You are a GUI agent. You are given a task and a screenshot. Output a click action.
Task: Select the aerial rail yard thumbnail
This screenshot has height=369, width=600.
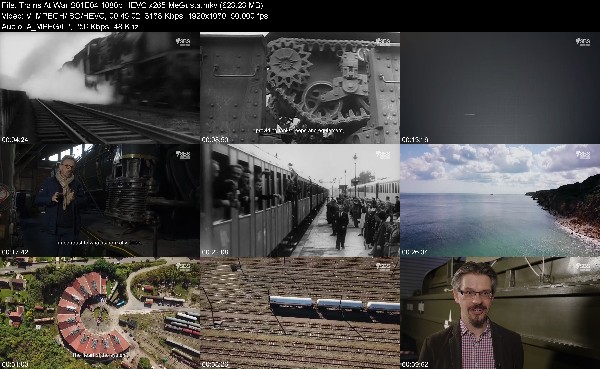tap(300, 313)
